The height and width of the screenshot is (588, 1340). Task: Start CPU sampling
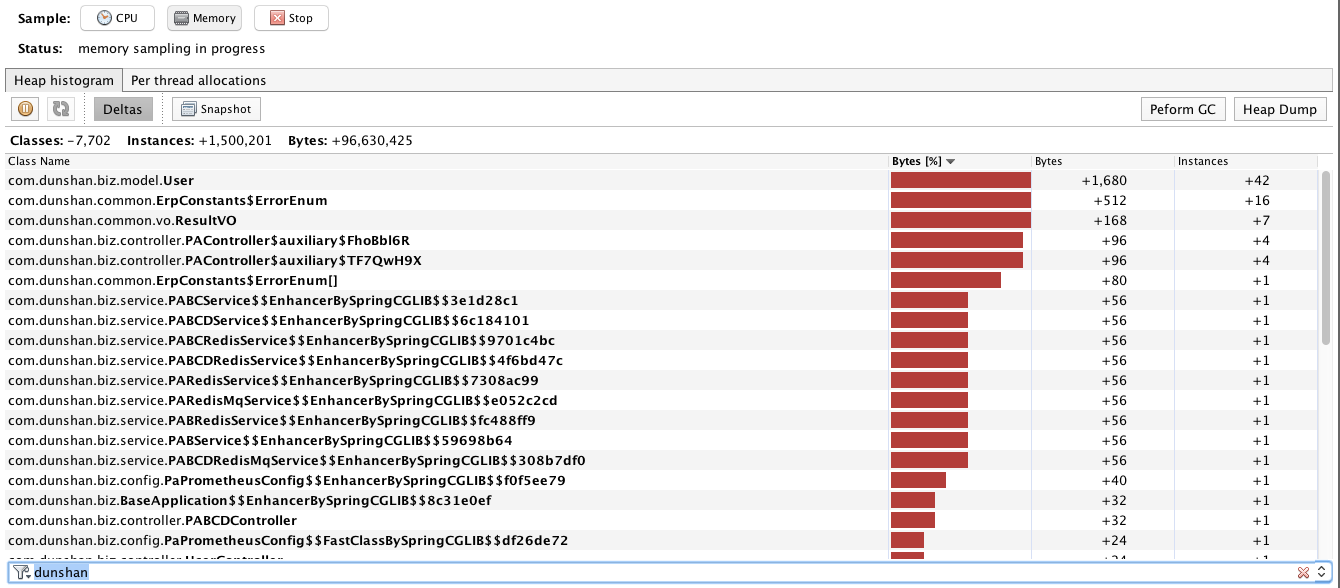point(117,18)
